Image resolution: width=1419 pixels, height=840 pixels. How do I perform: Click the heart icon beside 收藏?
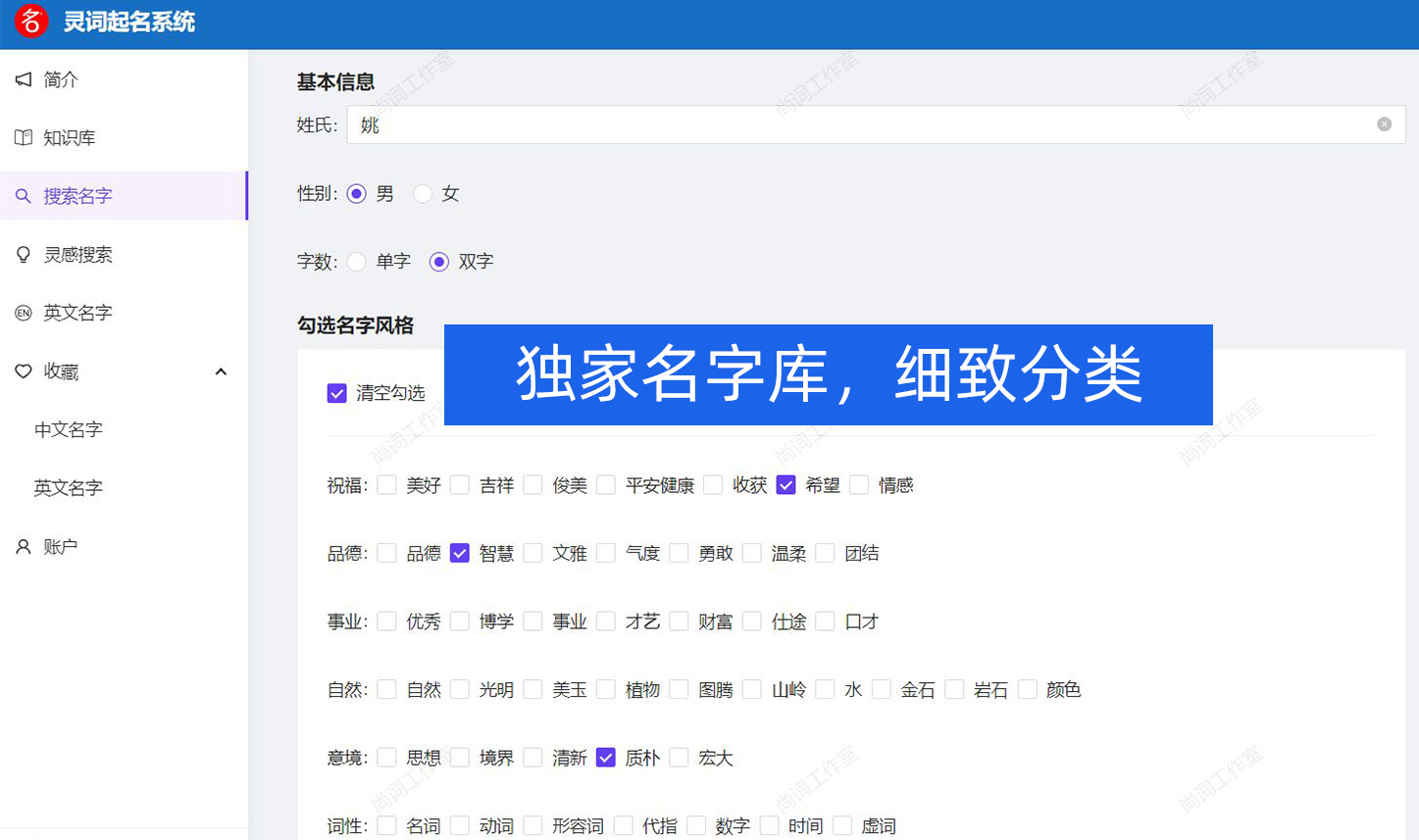[24, 371]
